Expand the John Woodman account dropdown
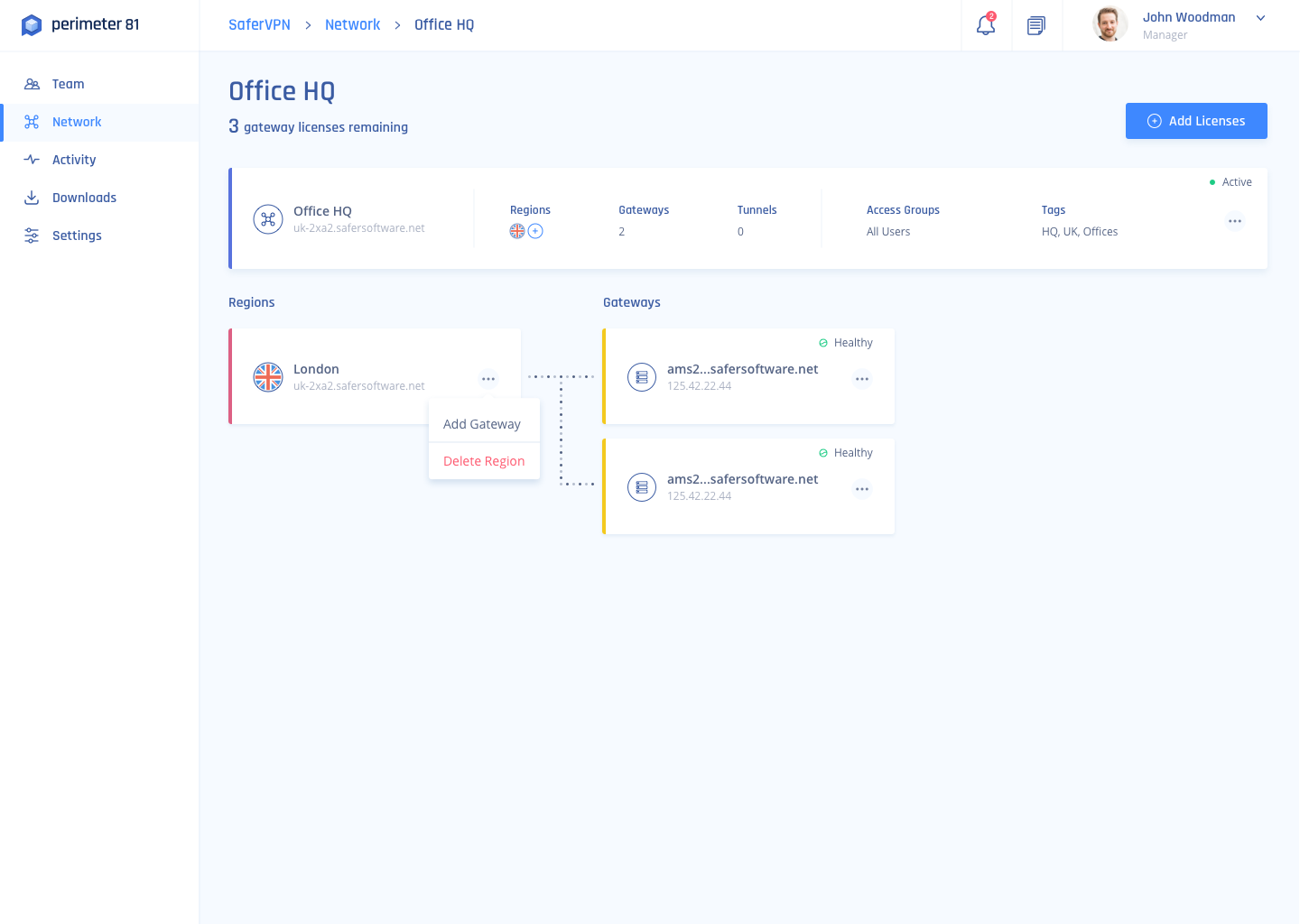 [x=1261, y=18]
